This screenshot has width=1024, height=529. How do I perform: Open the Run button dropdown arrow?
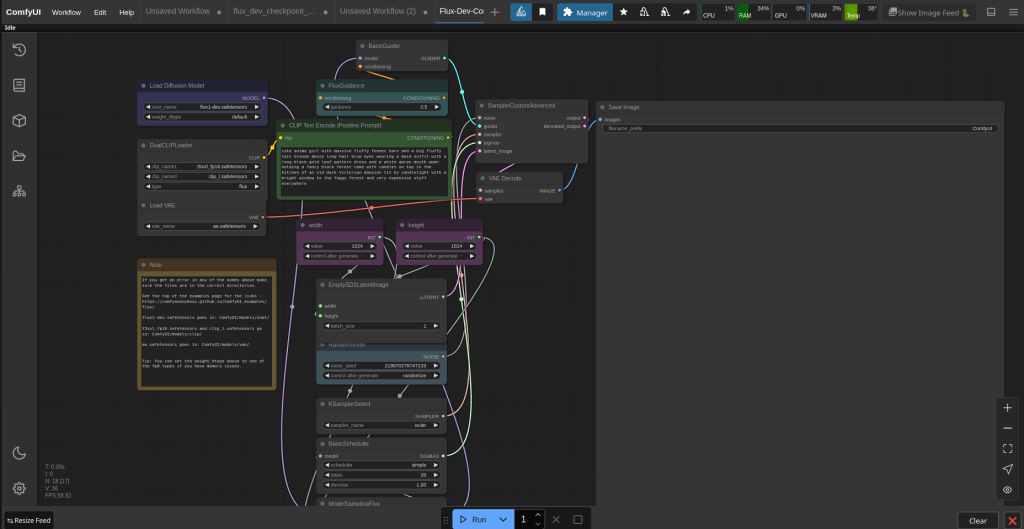coord(503,519)
